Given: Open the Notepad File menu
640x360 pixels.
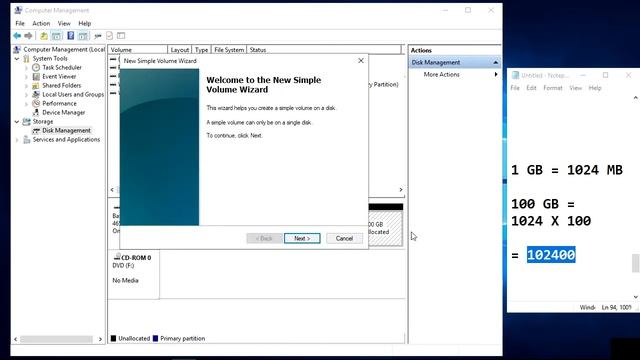Looking at the screenshot, I should 515,88.
